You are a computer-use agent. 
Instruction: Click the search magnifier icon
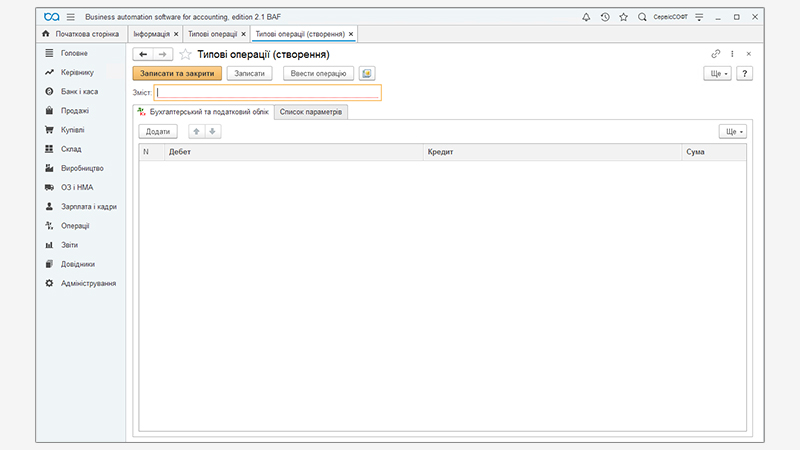coord(642,17)
